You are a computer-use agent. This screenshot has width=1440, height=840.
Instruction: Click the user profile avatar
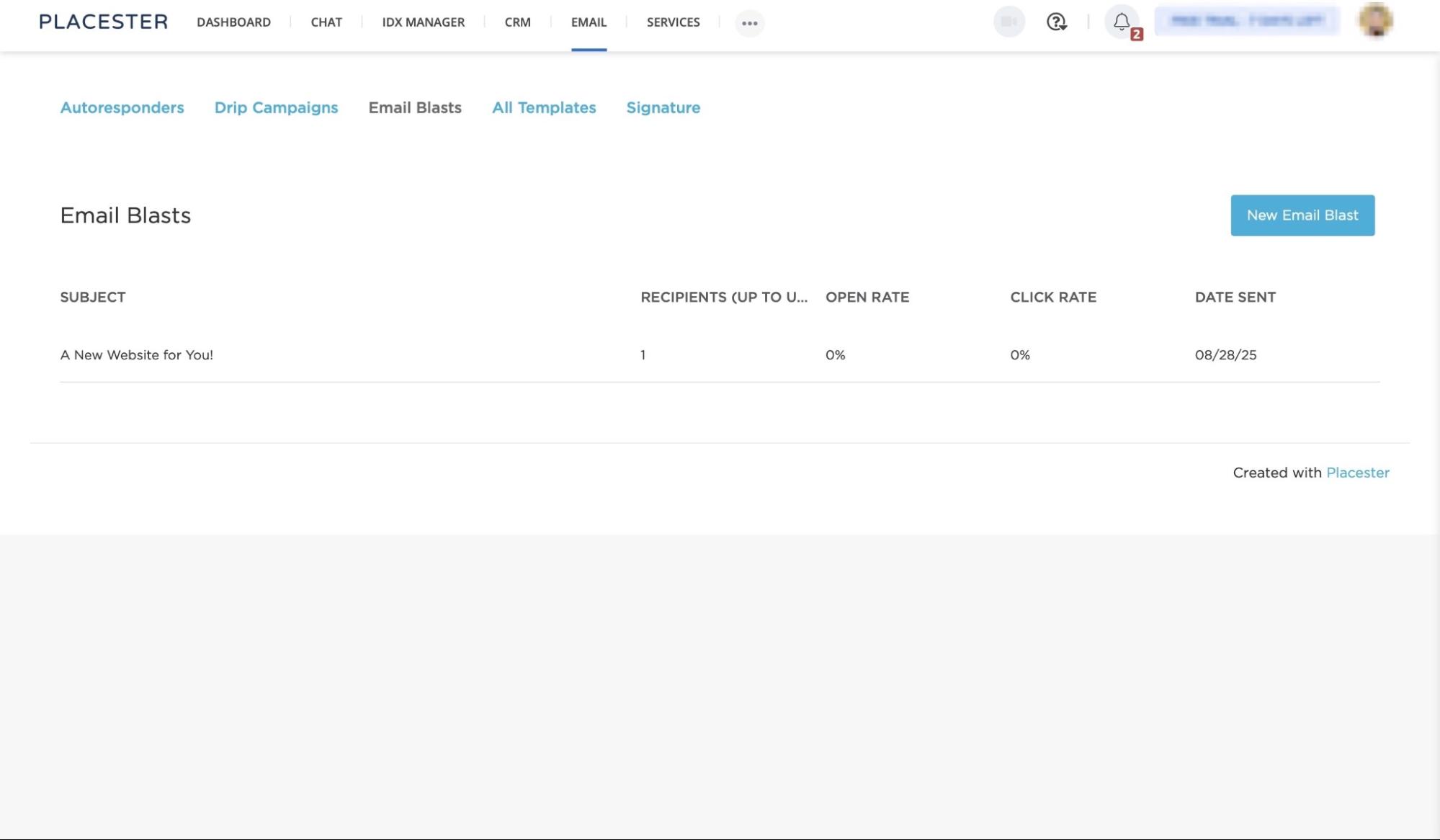pos(1375,20)
